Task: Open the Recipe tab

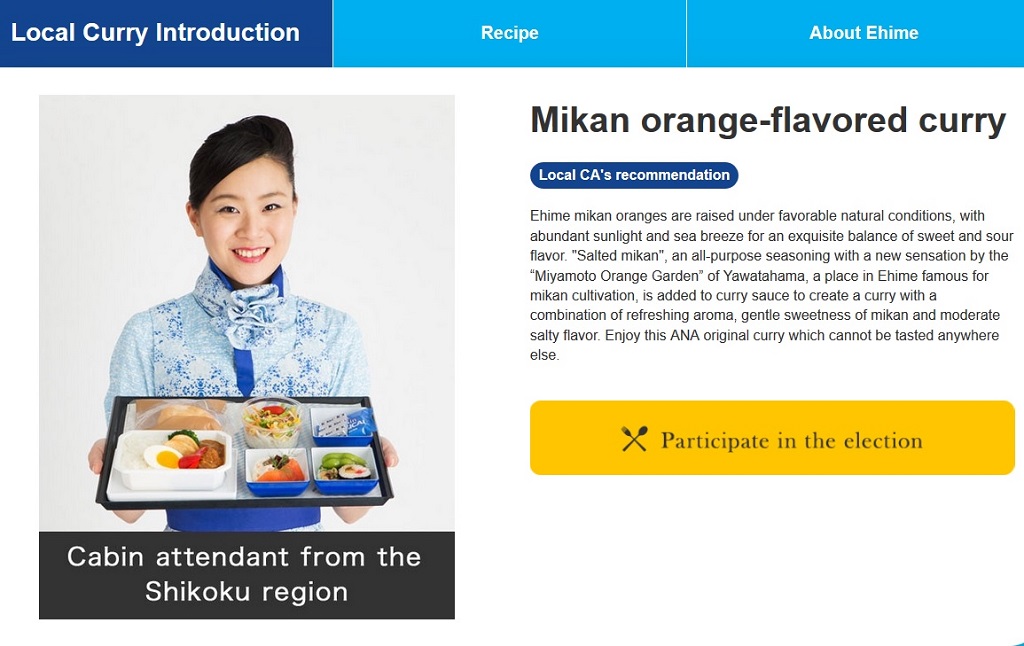Action: pyautogui.click(x=509, y=33)
